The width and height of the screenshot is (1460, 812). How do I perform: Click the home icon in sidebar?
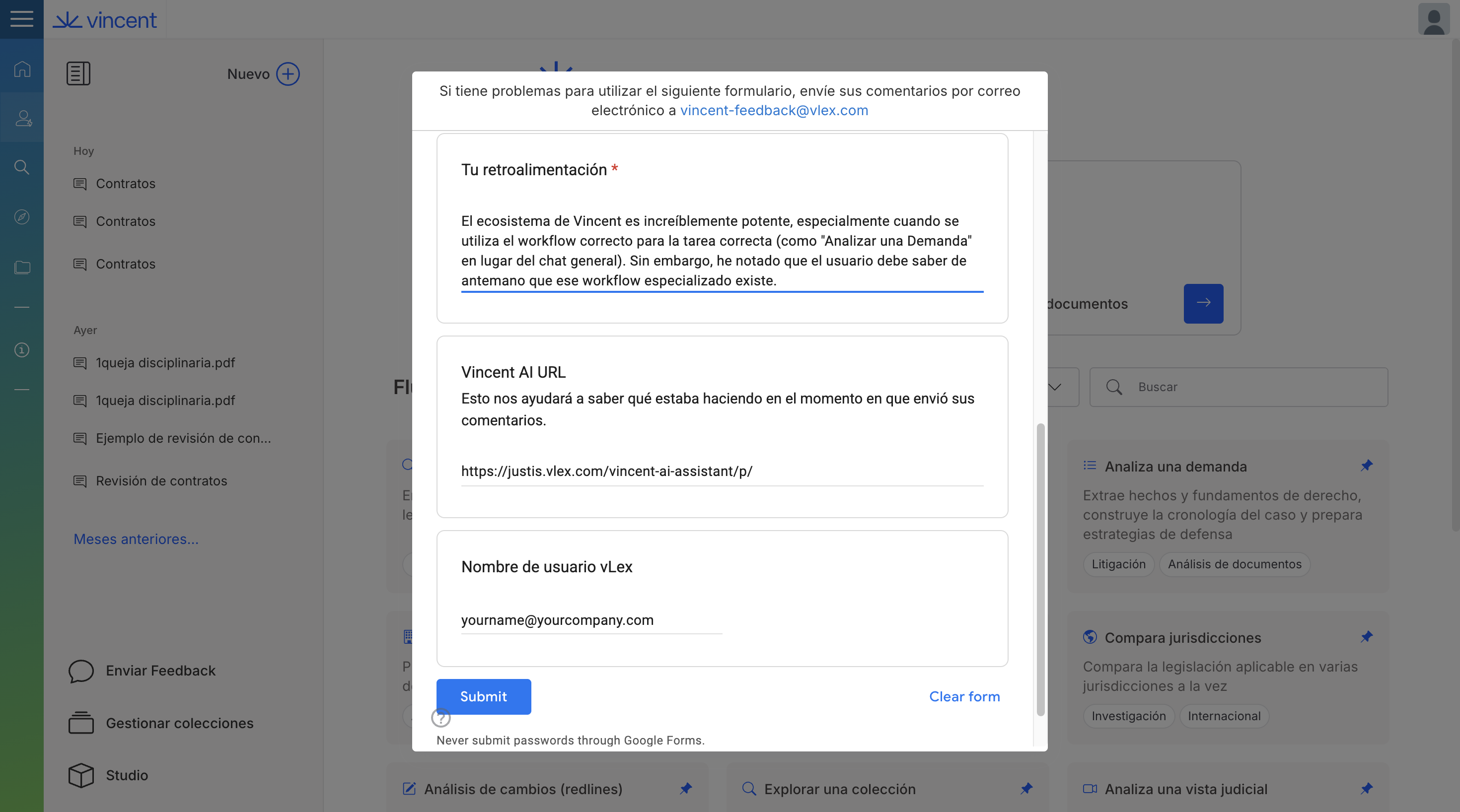(22, 68)
